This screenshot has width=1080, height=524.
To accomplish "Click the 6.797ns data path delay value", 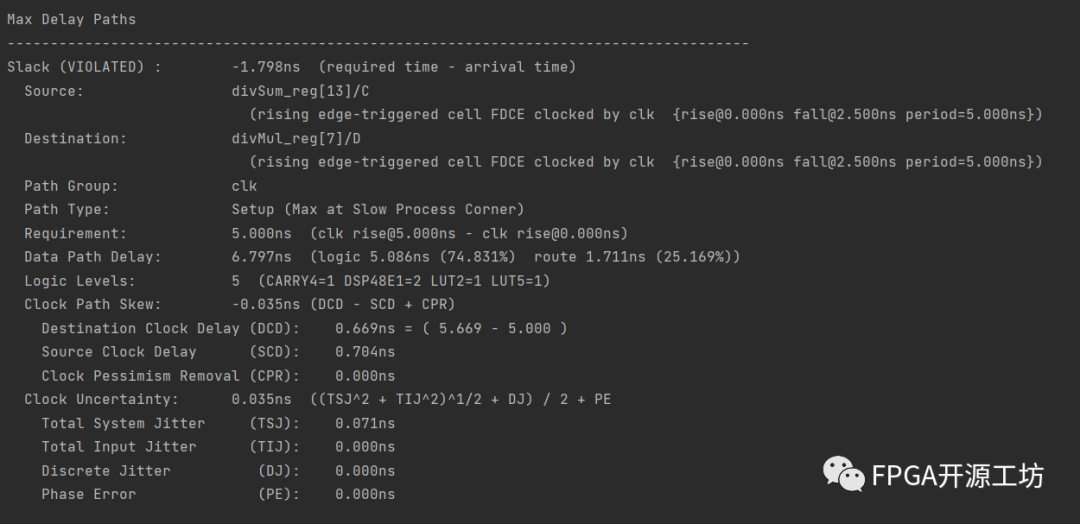I will tap(262, 257).
